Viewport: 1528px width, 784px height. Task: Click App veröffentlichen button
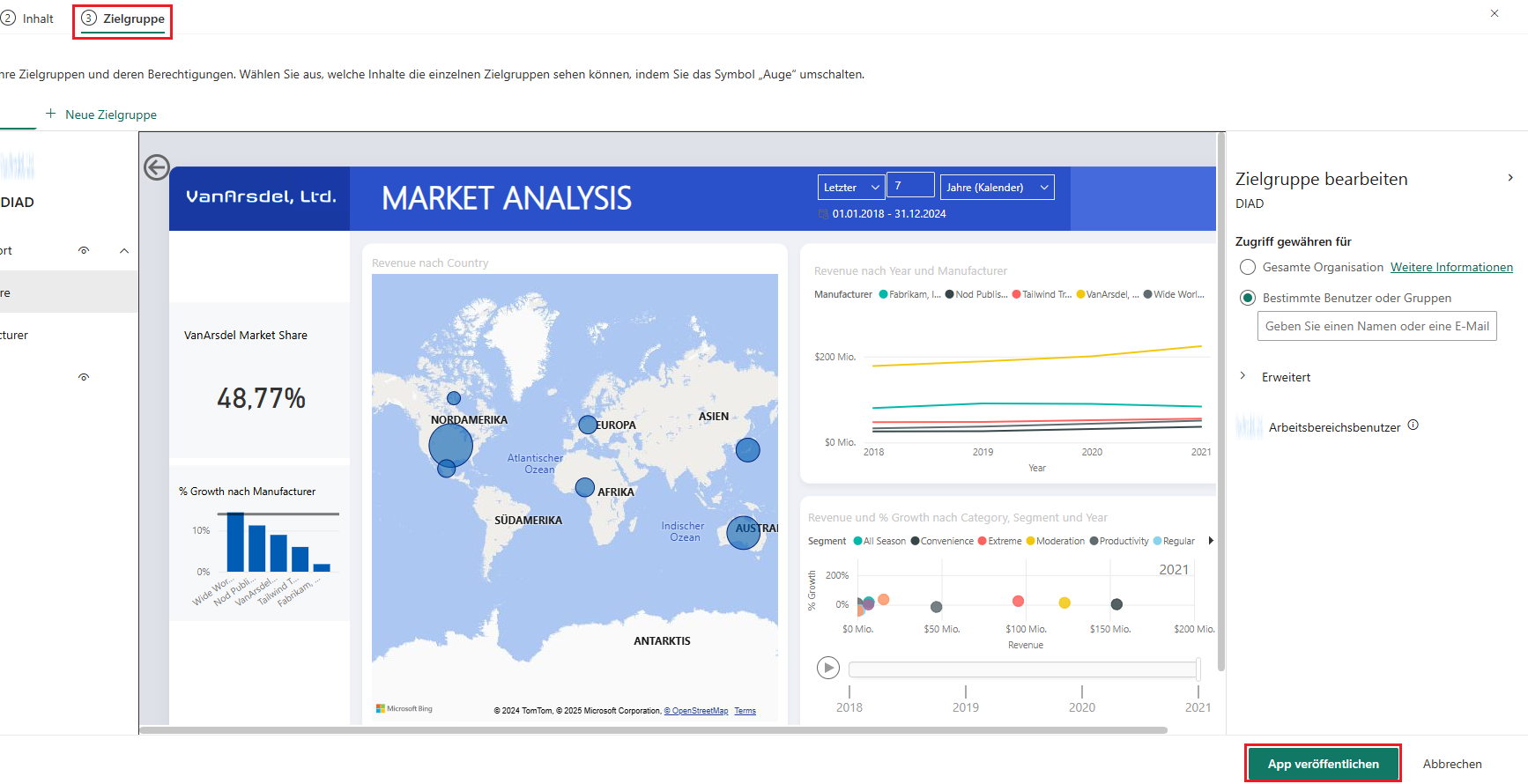pos(1323,764)
